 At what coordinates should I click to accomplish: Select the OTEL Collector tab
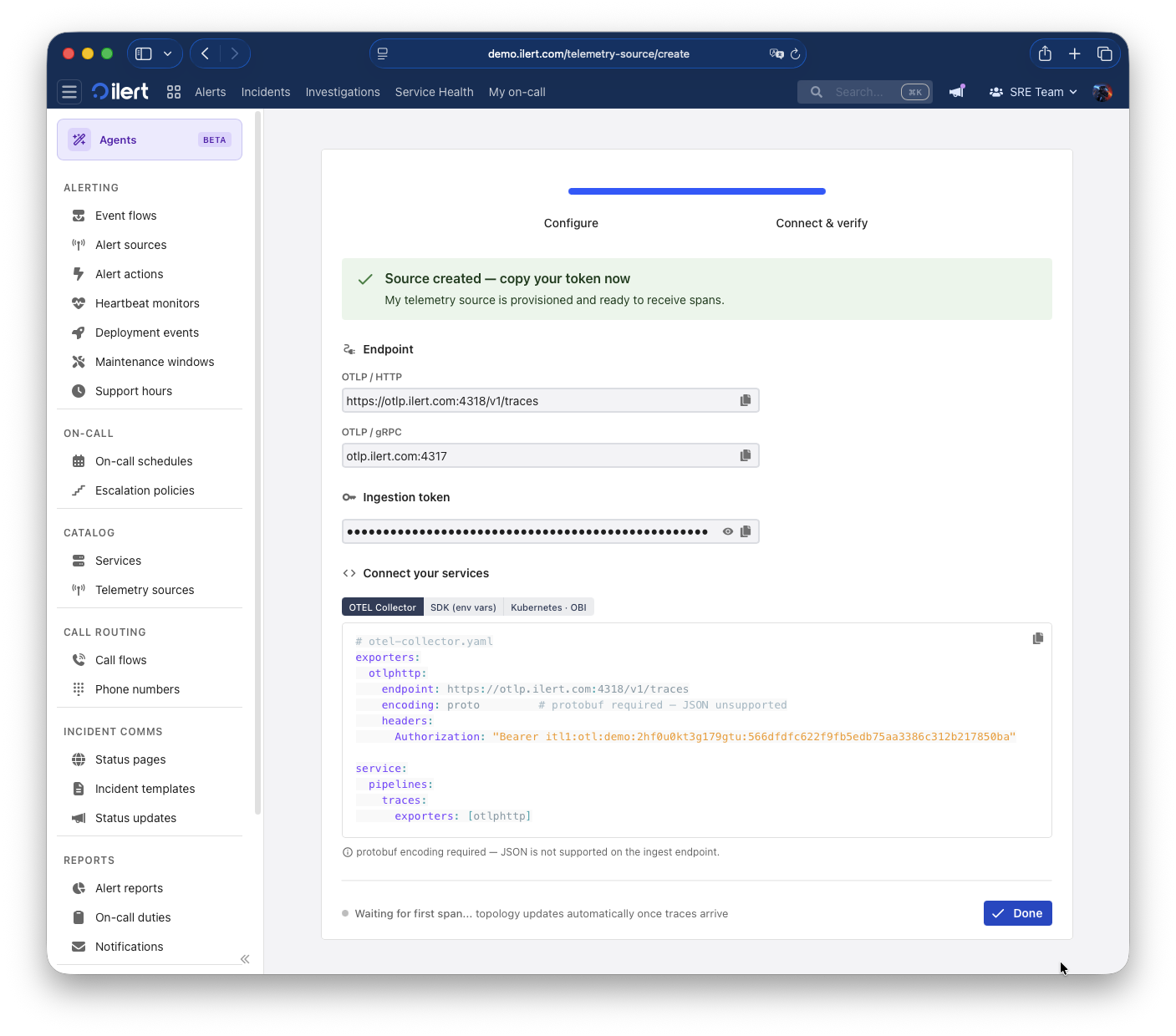[383, 607]
